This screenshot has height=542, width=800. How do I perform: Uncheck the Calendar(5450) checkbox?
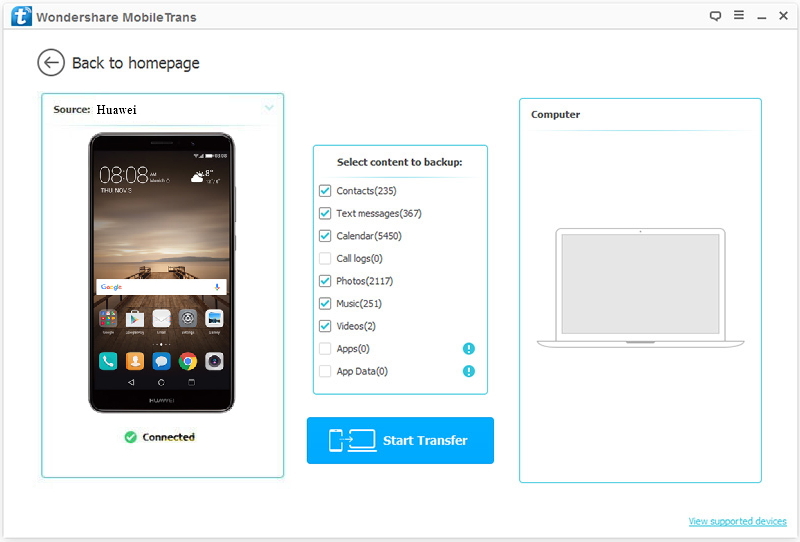[325, 236]
